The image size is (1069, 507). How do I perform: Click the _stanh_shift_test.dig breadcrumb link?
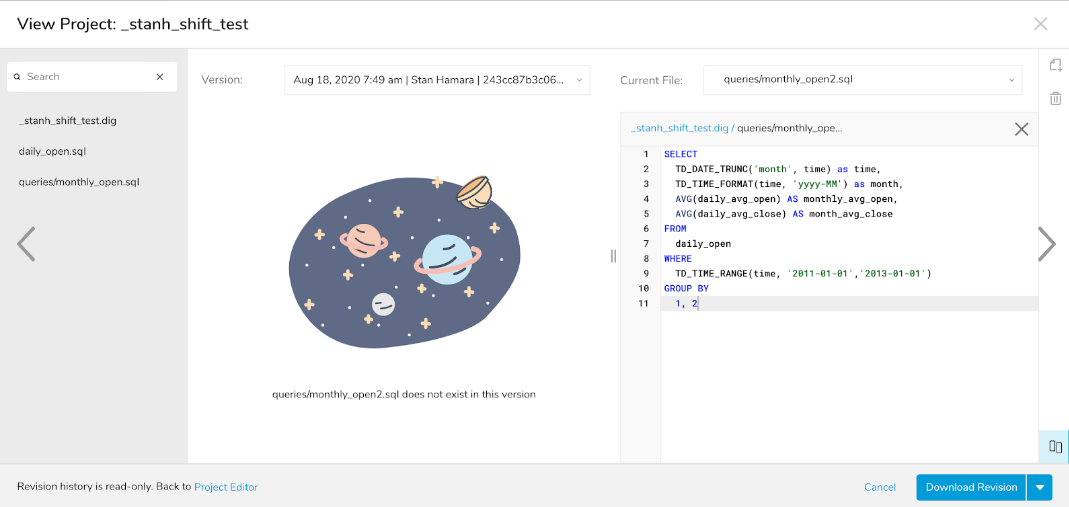pos(679,128)
